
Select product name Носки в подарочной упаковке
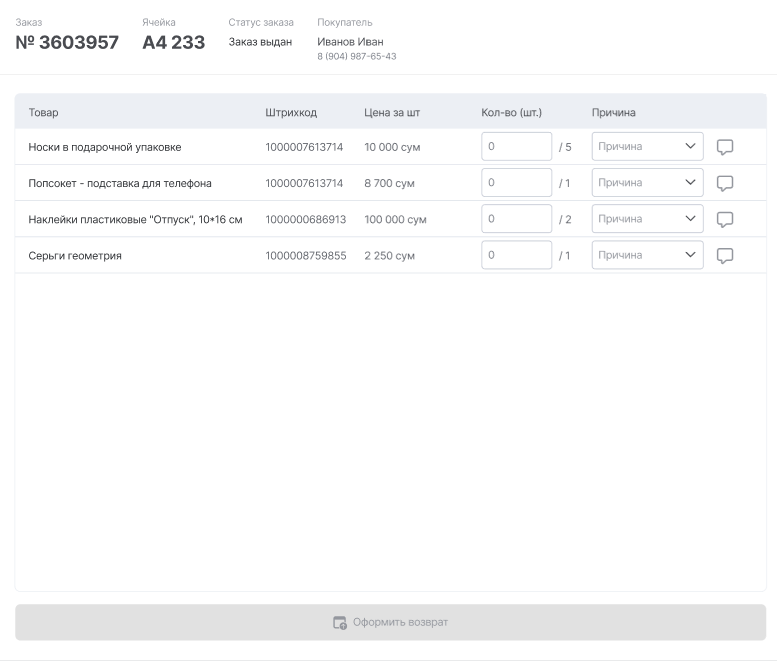(x=105, y=147)
